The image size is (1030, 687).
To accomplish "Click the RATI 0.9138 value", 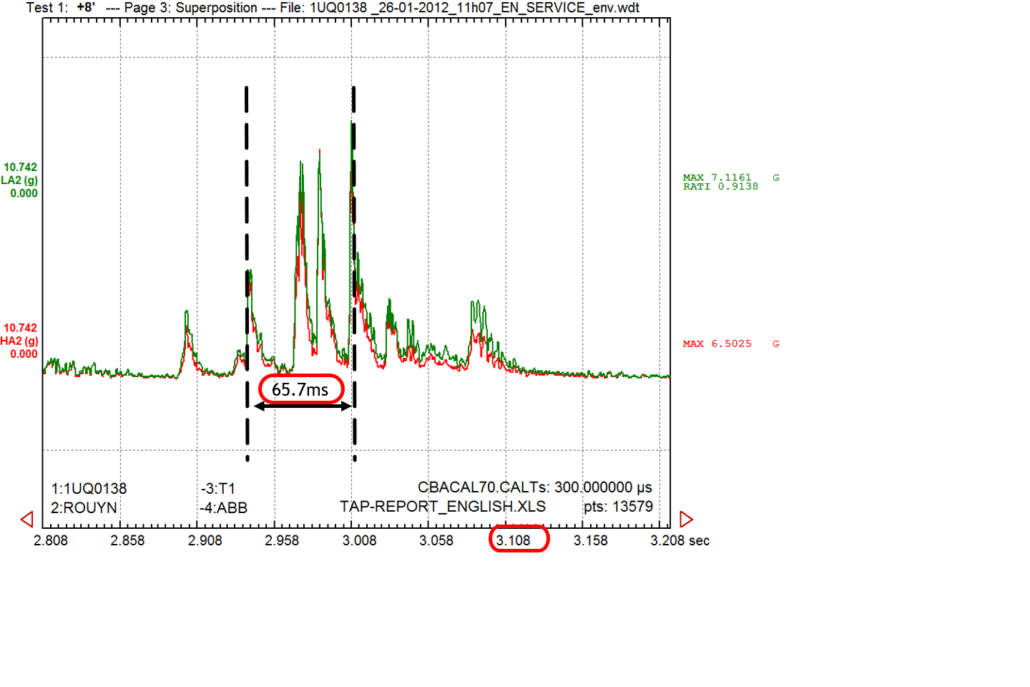I will (x=721, y=187).
